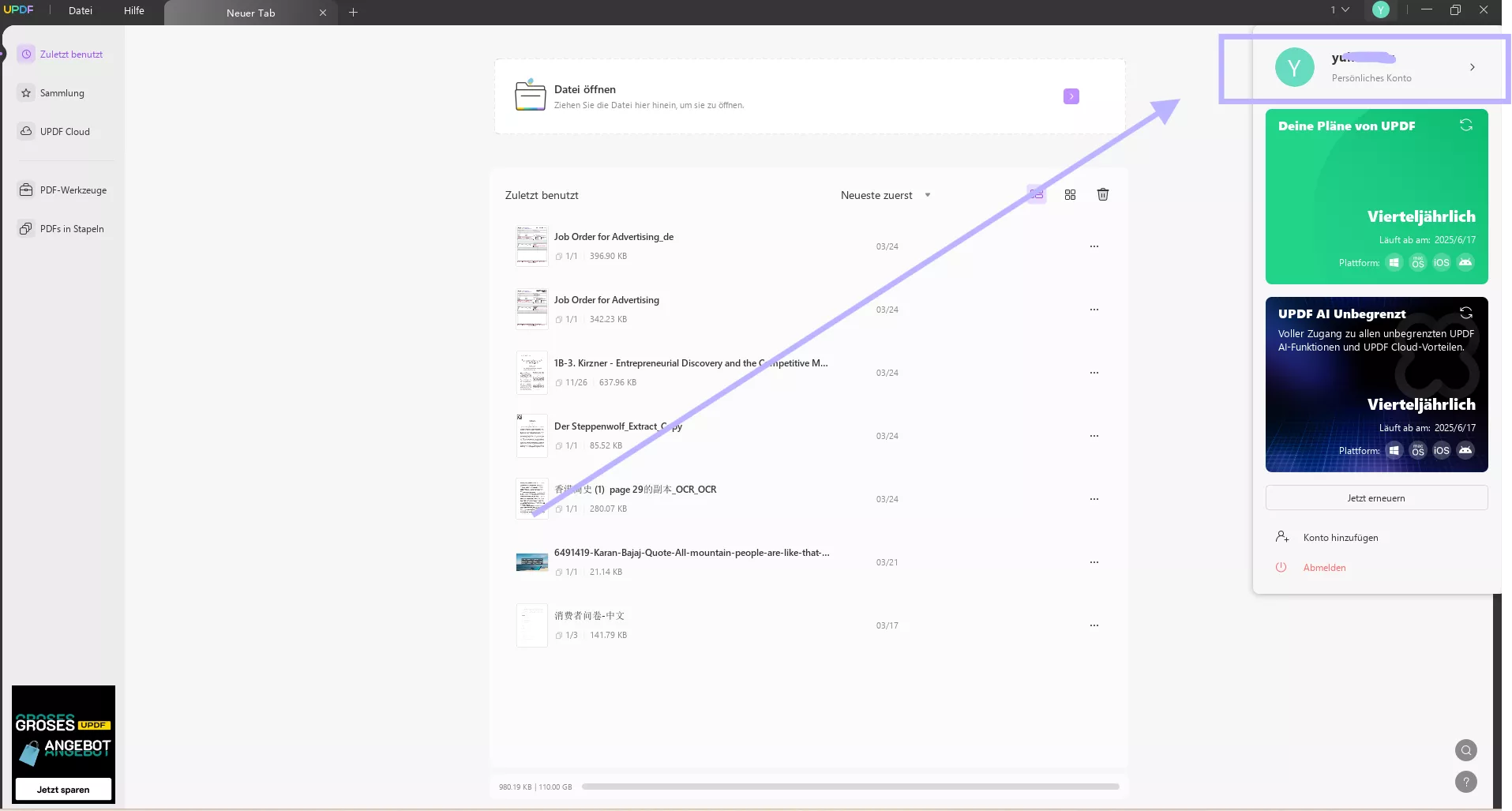Open more options for 消费者问卷-中文 file
Image resolution: width=1512 pixels, height=811 pixels.
pos(1094,625)
